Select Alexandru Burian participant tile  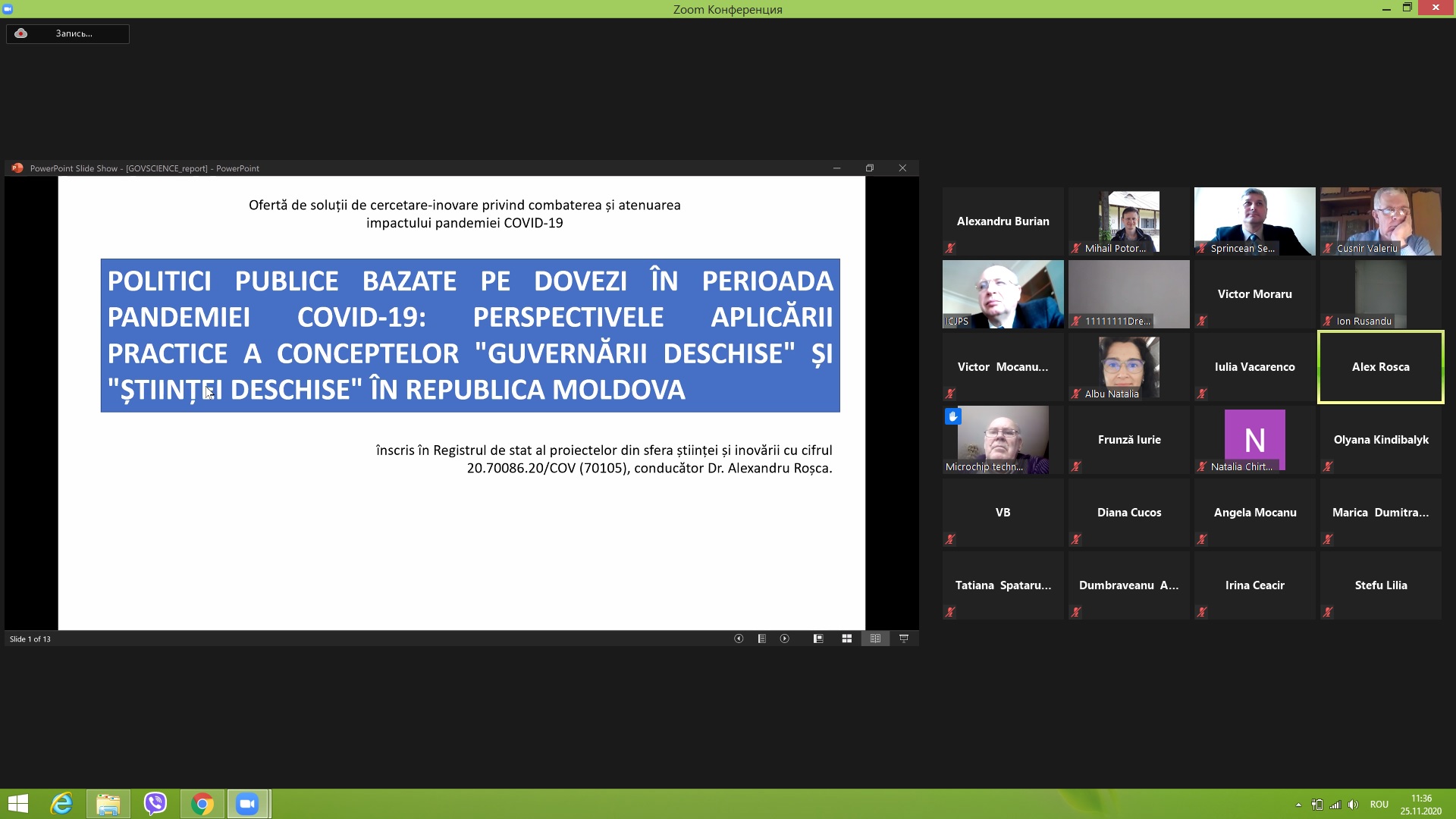point(1003,221)
